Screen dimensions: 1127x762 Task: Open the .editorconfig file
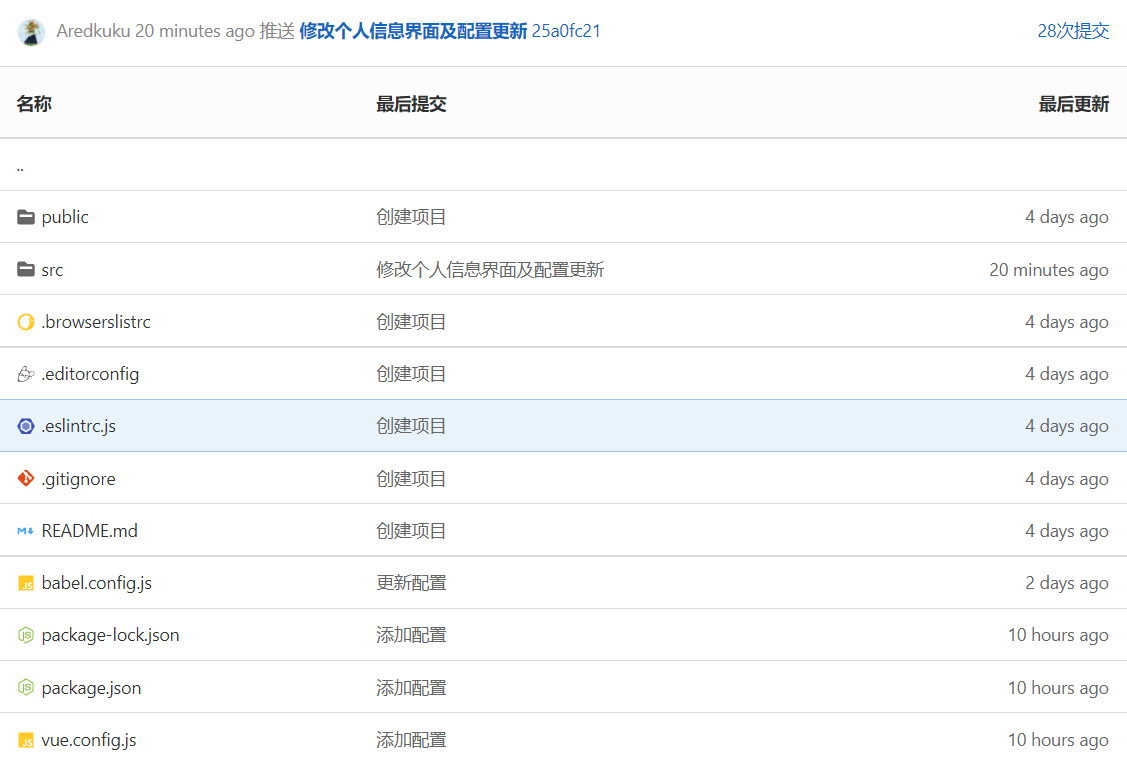point(91,374)
